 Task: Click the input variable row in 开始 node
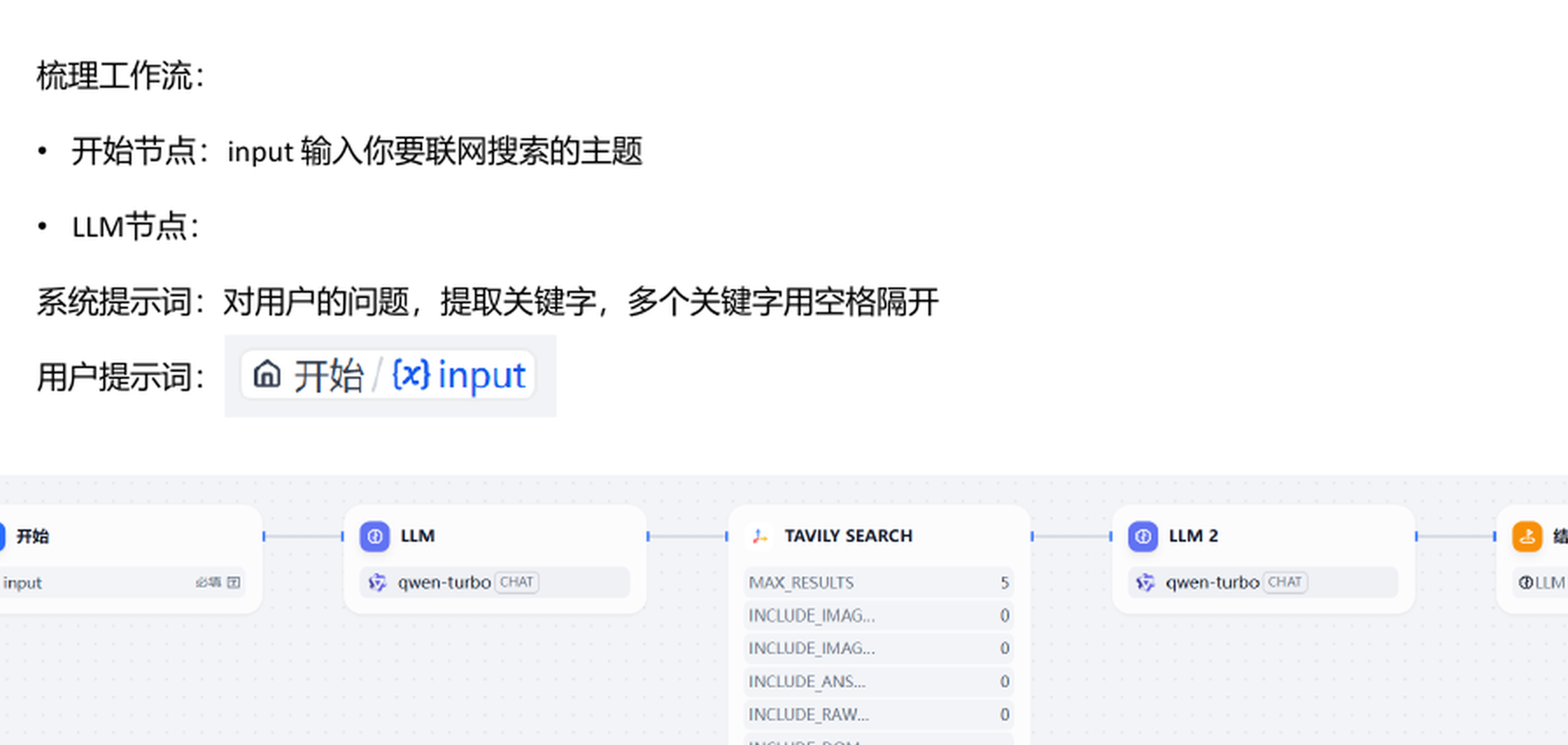[121, 583]
